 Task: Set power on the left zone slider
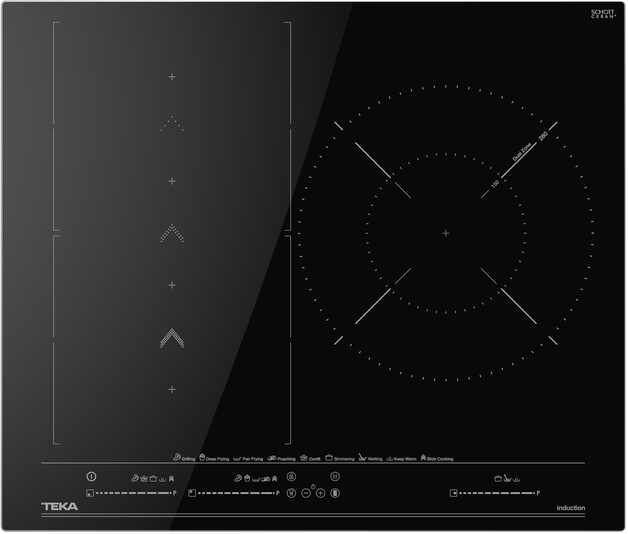click(134, 493)
